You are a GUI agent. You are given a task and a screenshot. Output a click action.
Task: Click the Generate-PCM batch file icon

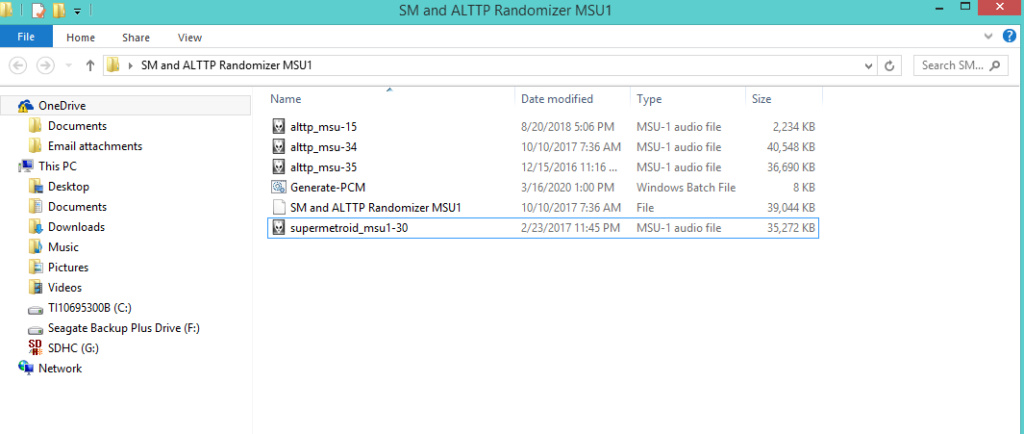[279, 187]
